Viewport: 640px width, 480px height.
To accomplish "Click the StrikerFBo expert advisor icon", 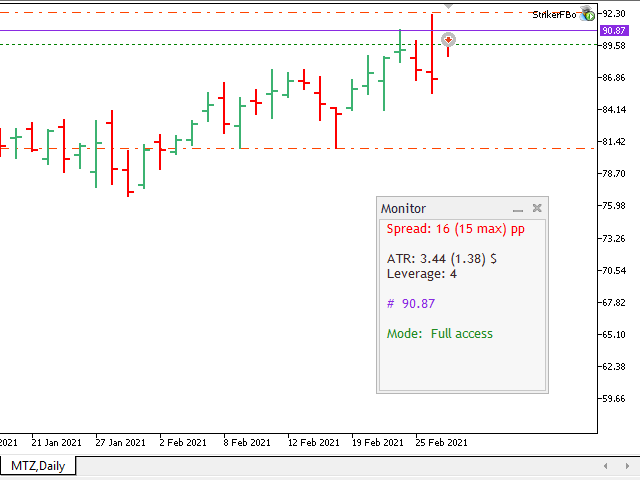I will pos(587,14).
